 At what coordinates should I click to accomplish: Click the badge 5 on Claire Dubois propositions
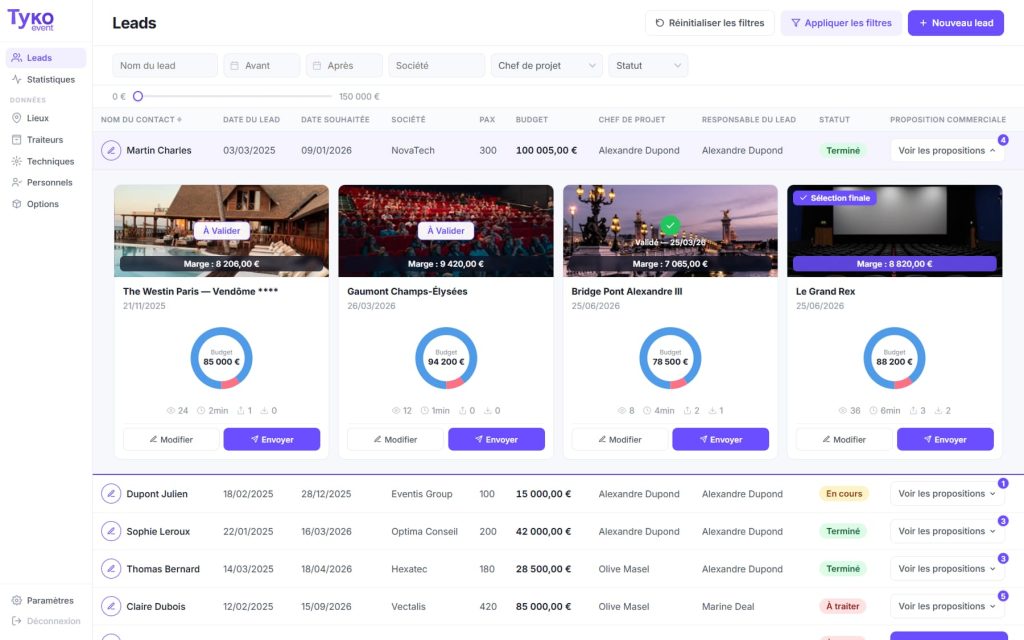click(x=1003, y=596)
